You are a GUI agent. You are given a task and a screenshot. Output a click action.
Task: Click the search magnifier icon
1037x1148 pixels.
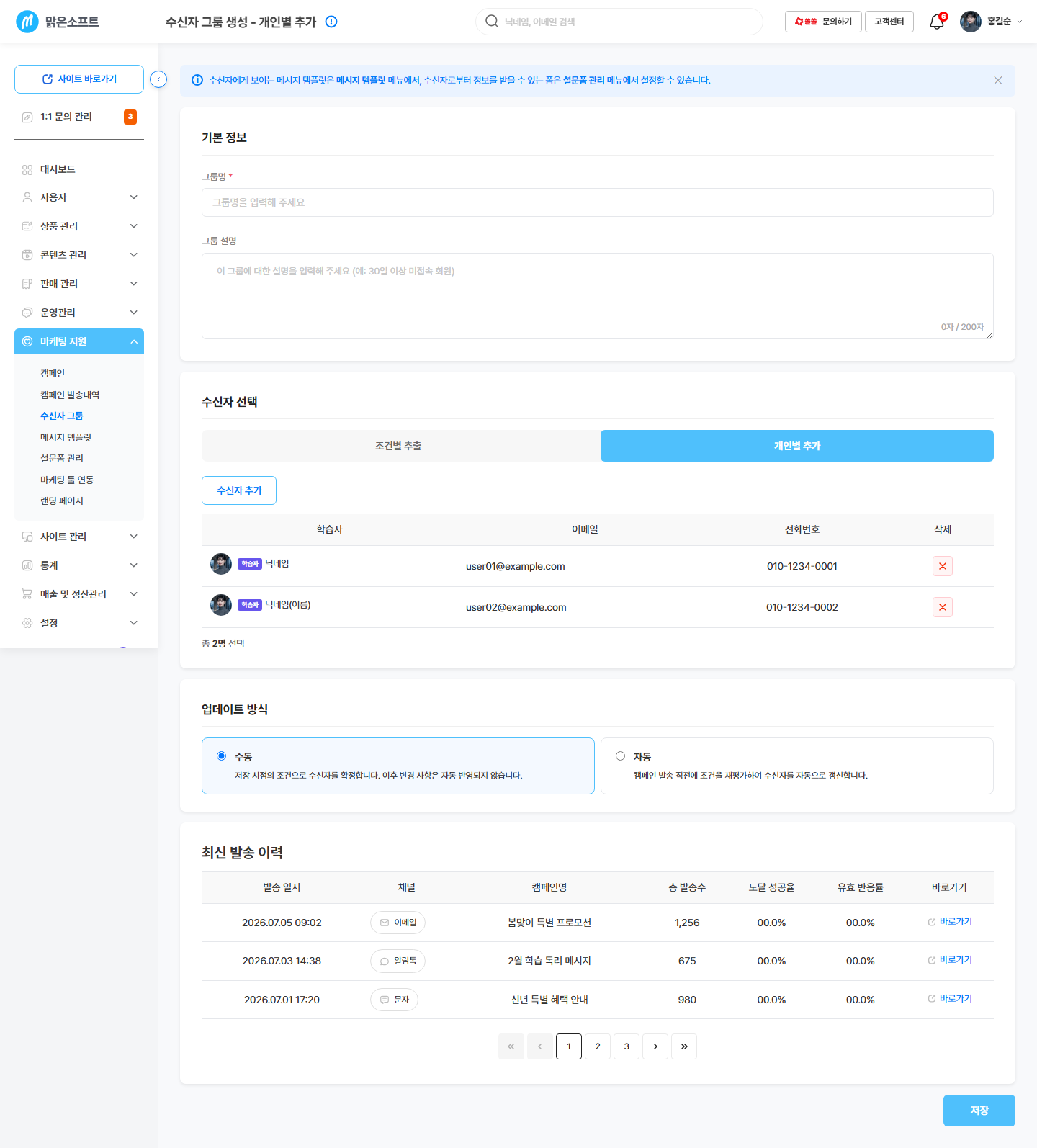point(492,22)
